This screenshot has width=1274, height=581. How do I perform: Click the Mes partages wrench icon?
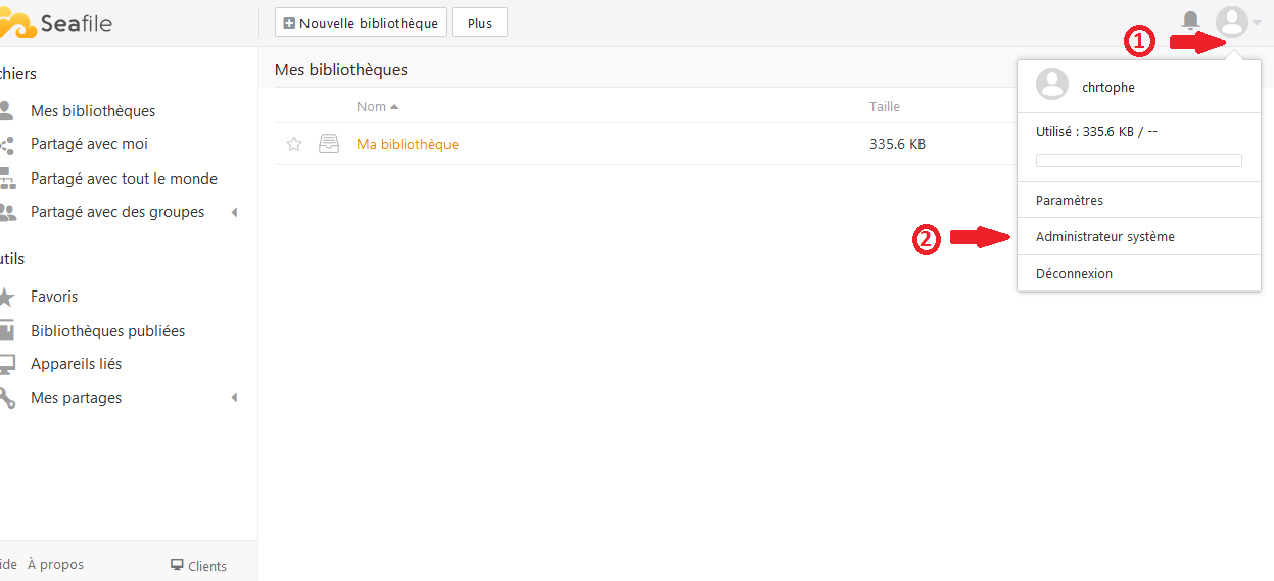[x=7, y=398]
